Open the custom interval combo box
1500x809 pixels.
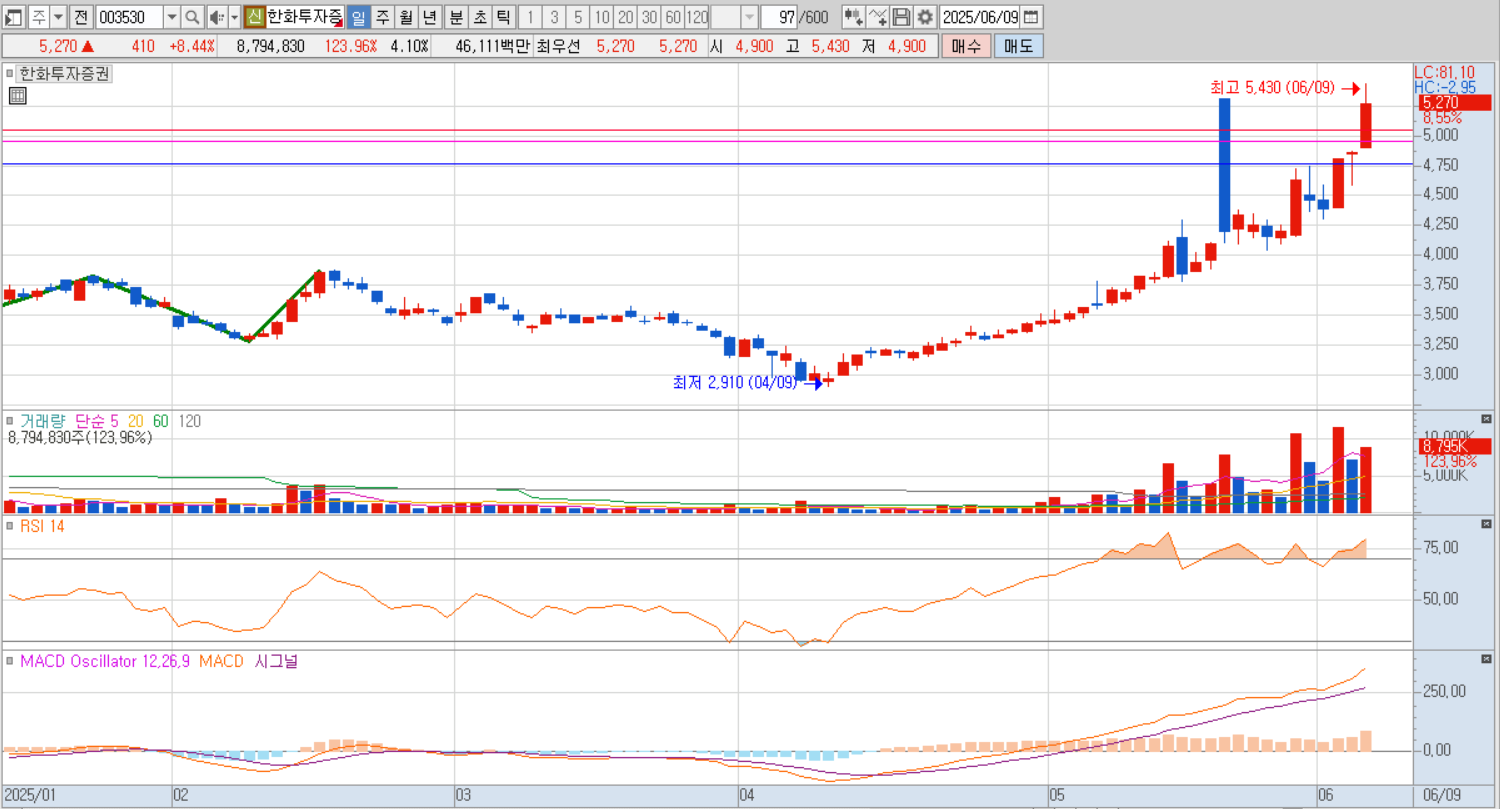point(735,17)
